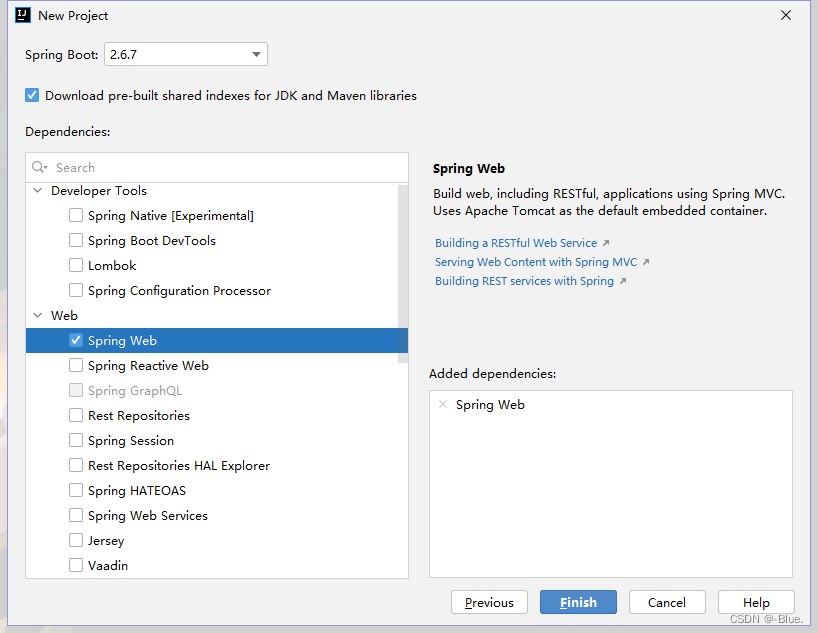The height and width of the screenshot is (633, 818).
Task: Tick the Lombok checkbox
Action: tap(76, 265)
